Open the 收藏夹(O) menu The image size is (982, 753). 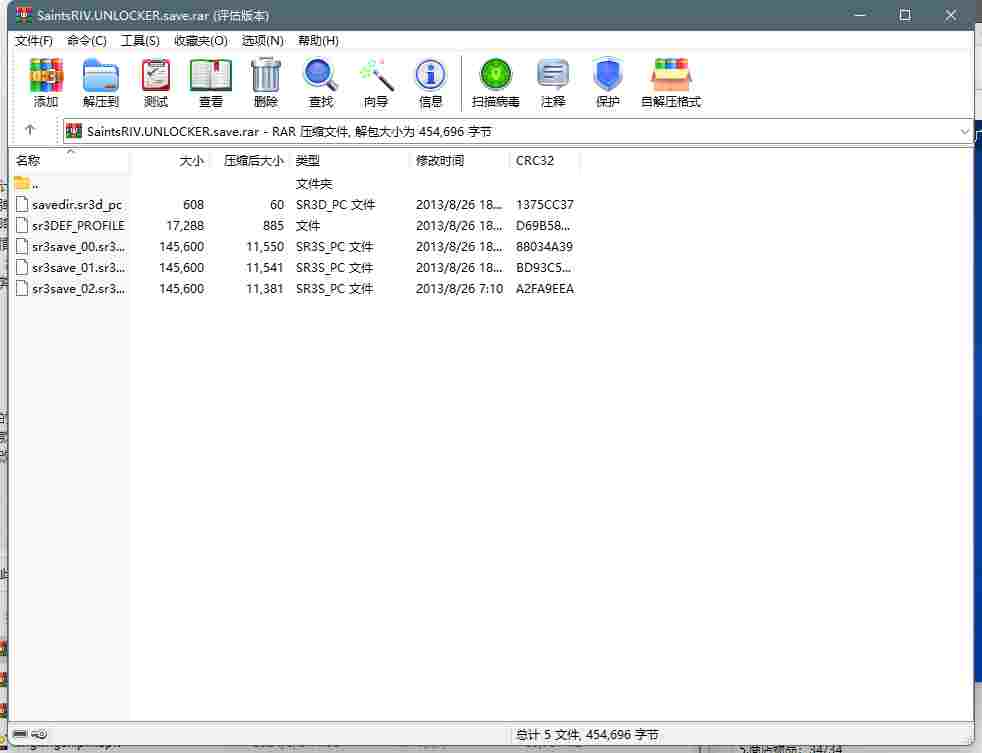[x=201, y=41]
